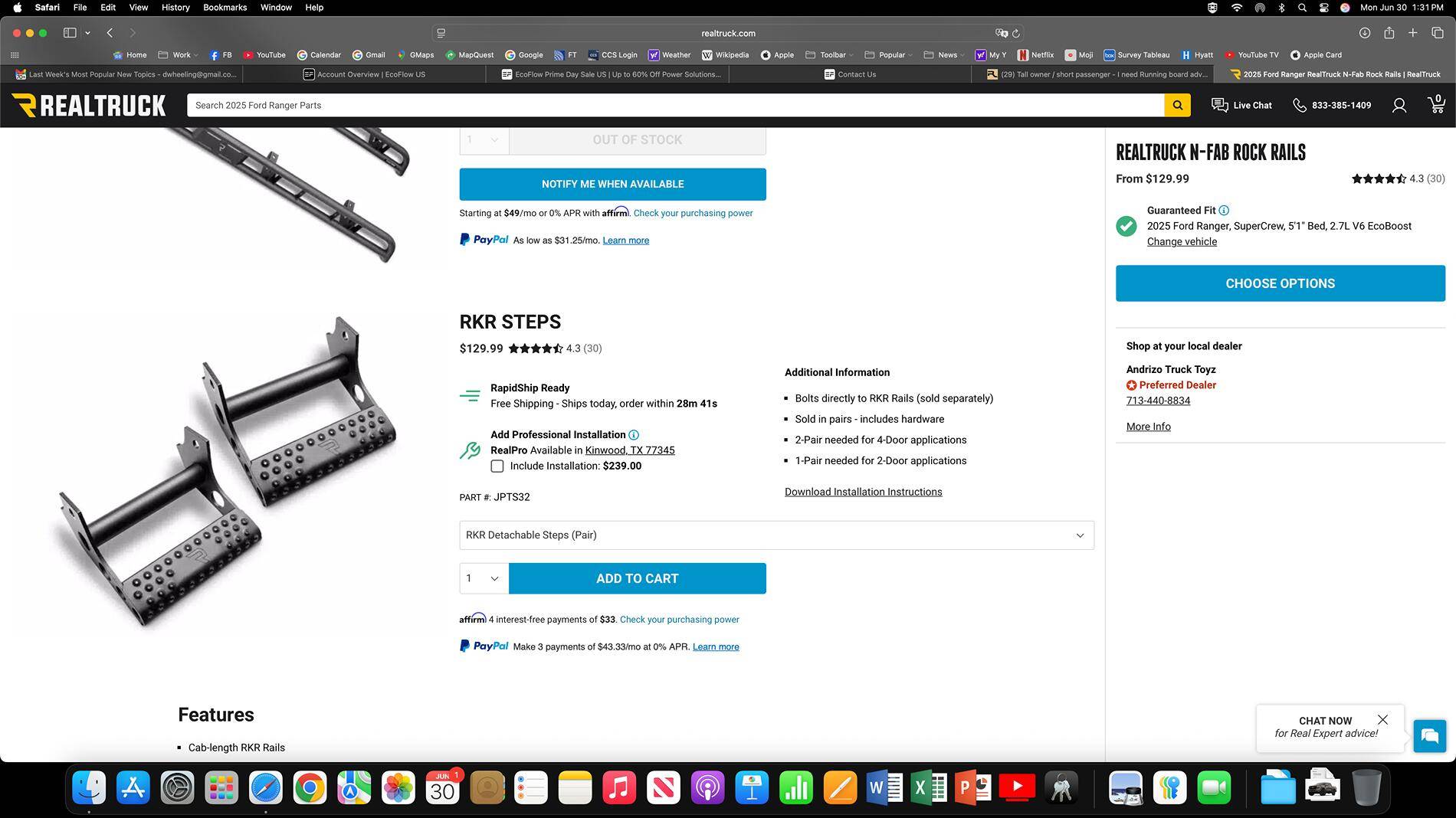Image resolution: width=1456 pixels, height=818 pixels.
Task: Click dealer phone 713-440-8834
Action: (1158, 401)
